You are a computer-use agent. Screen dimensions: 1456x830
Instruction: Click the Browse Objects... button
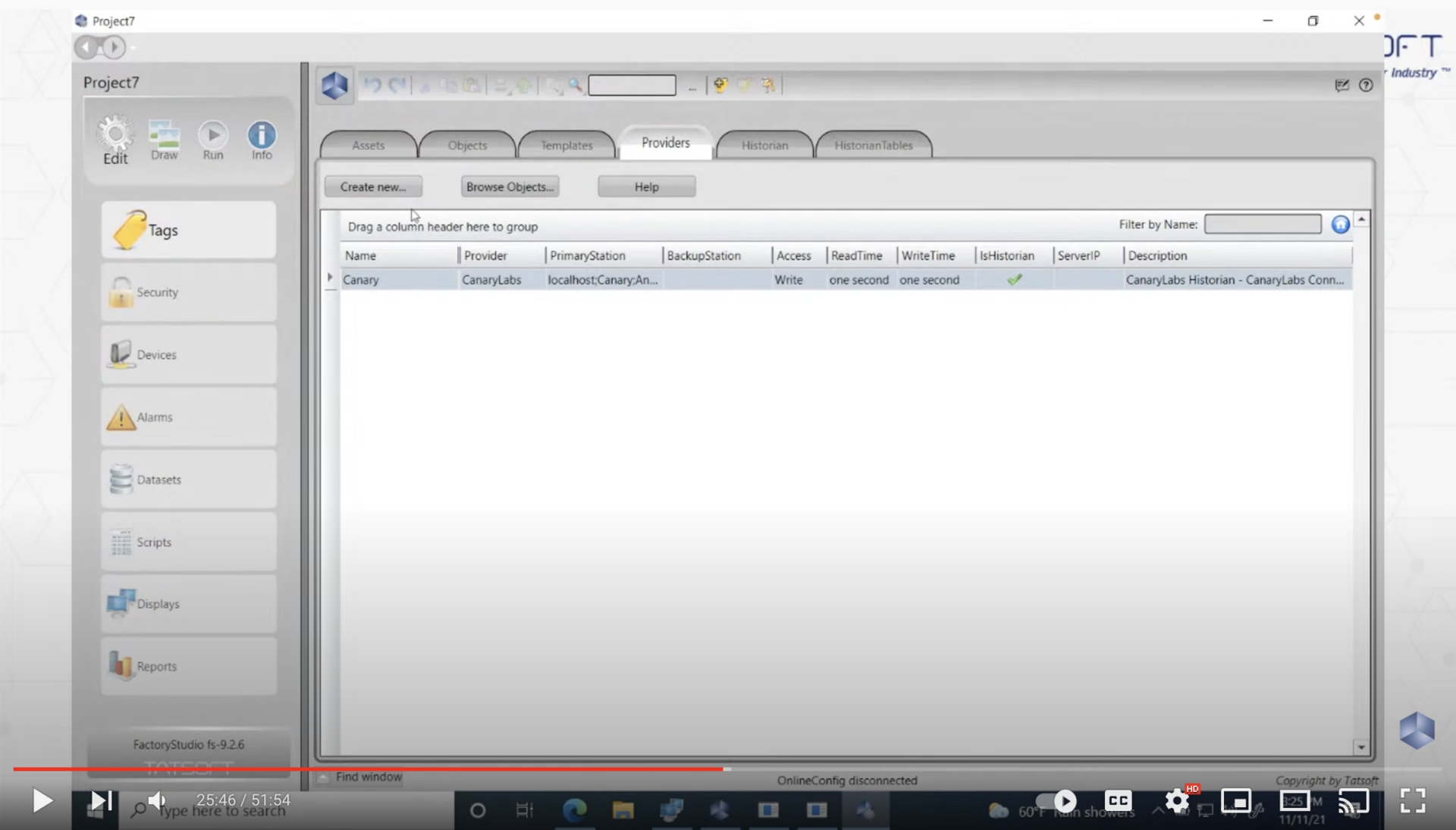point(510,187)
